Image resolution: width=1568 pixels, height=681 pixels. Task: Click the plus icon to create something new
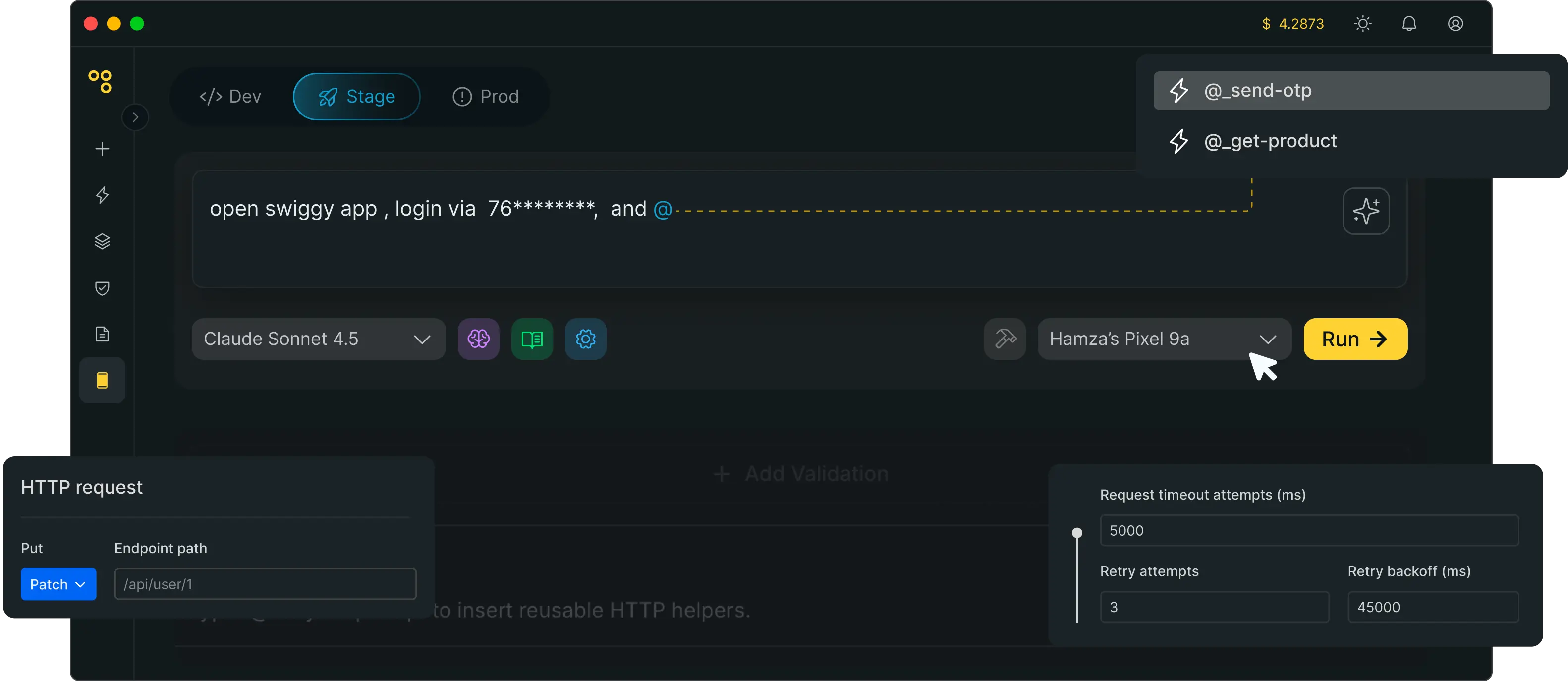(102, 149)
